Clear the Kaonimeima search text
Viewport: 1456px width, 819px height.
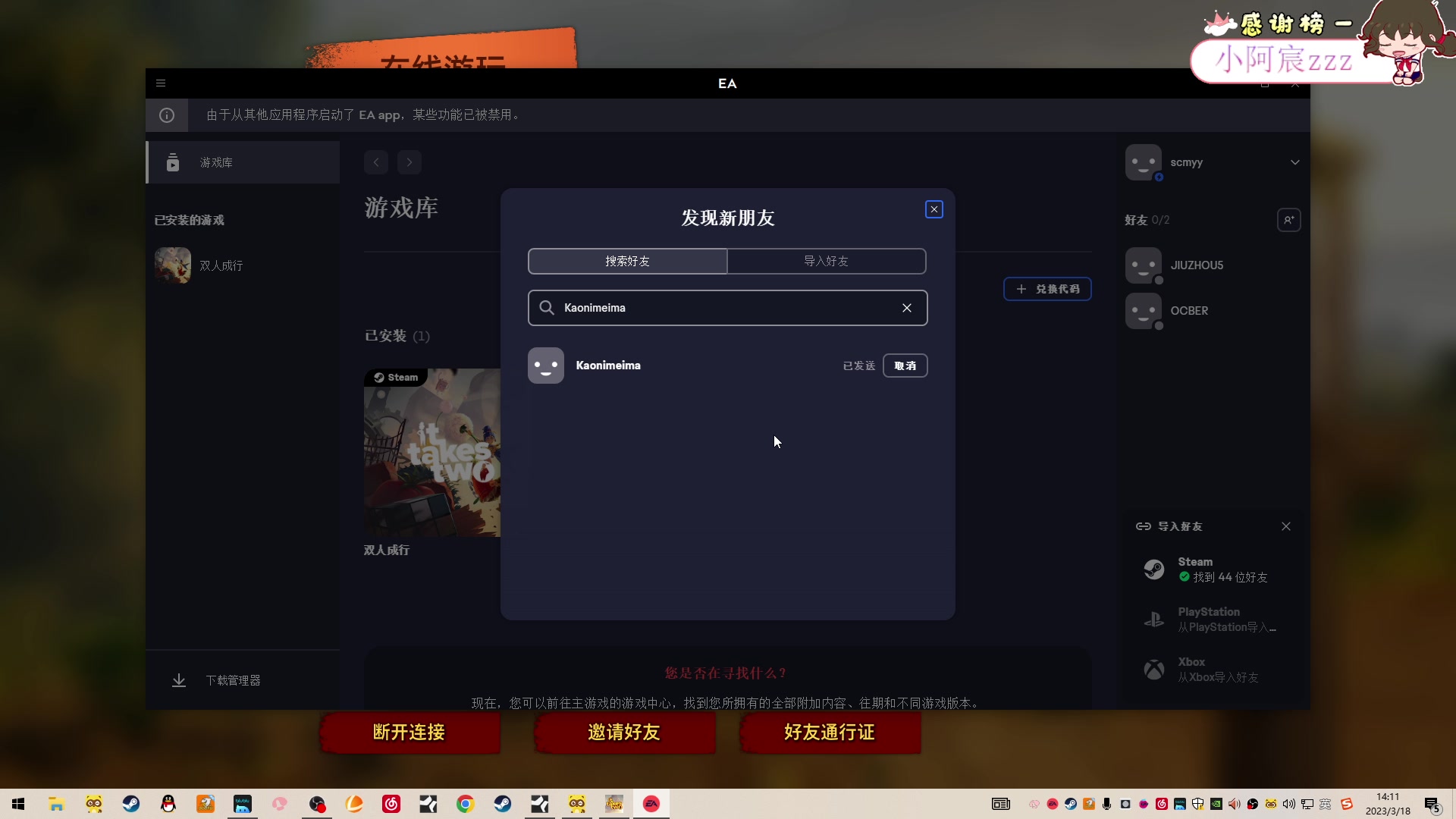(907, 308)
